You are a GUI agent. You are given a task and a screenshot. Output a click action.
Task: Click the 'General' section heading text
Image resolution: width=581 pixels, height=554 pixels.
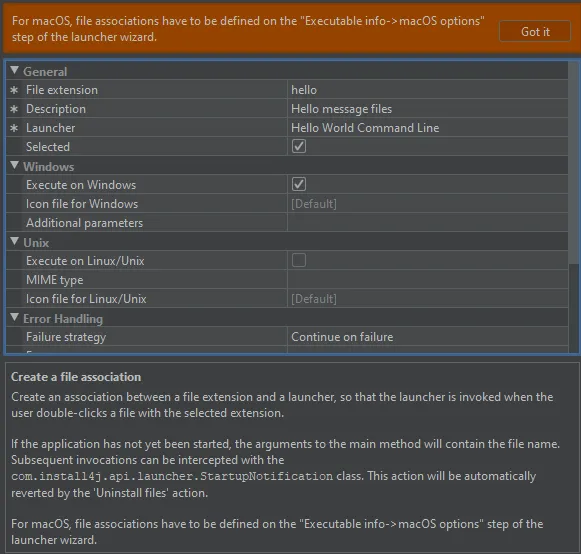point(45,72)
